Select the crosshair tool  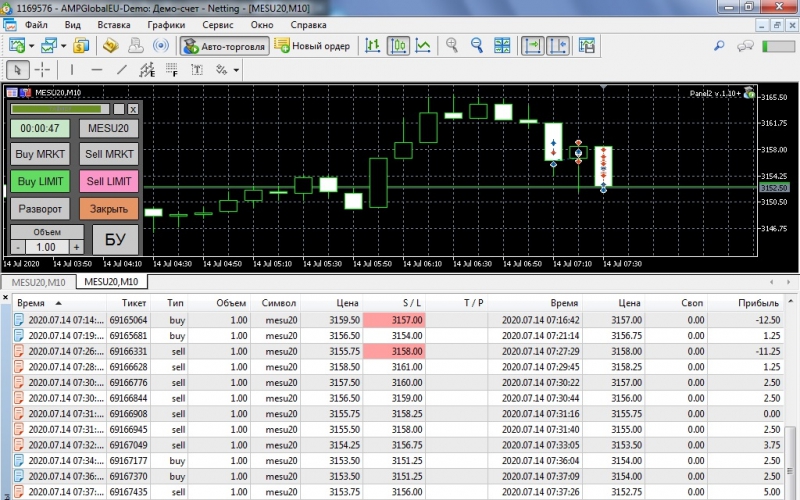[42, 70]
